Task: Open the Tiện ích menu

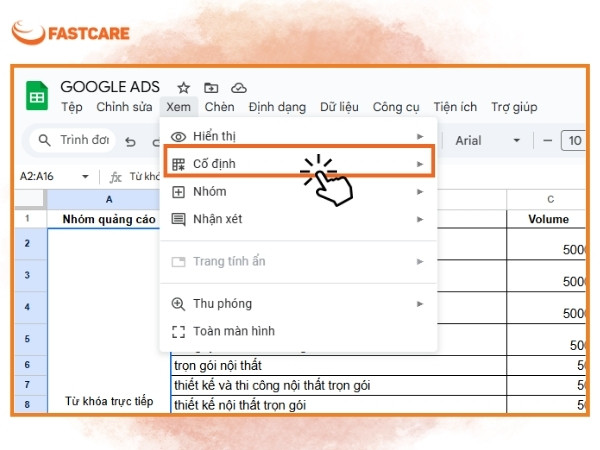Action: point(455,107)
